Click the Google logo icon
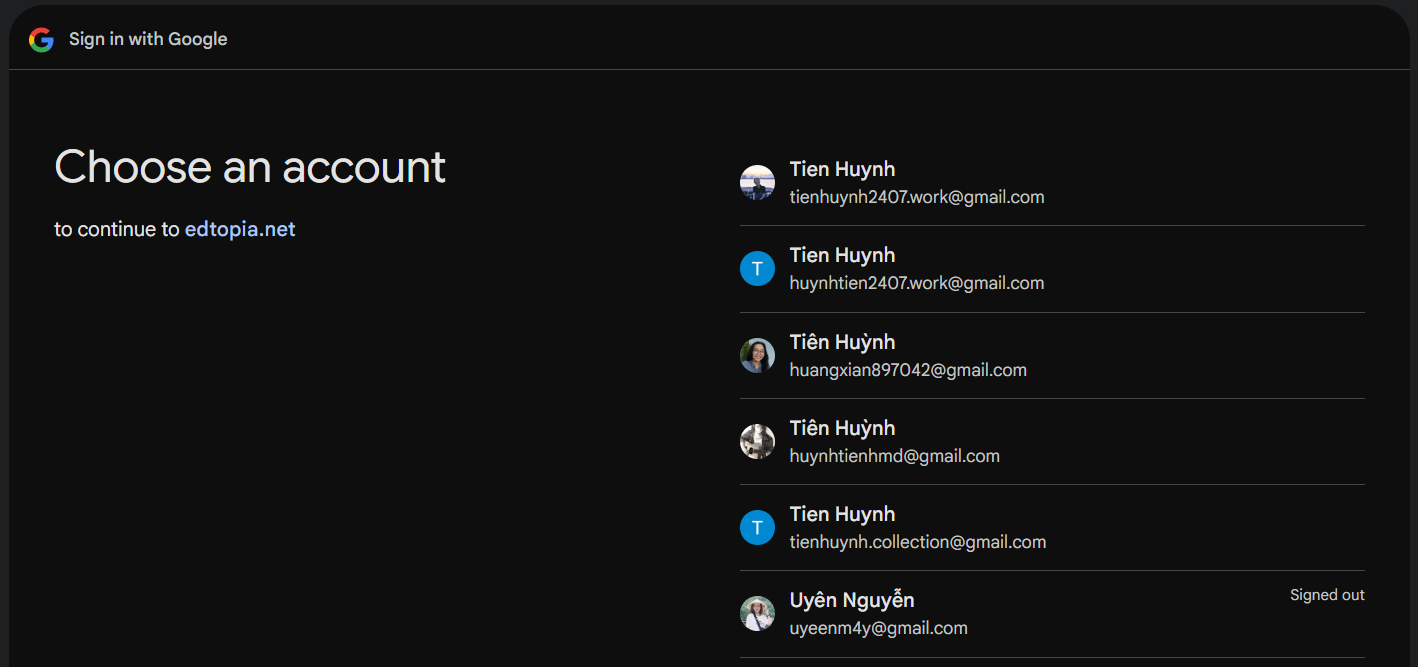Image resolution: width=1418 pixels, height=667 pixels. 41,39
